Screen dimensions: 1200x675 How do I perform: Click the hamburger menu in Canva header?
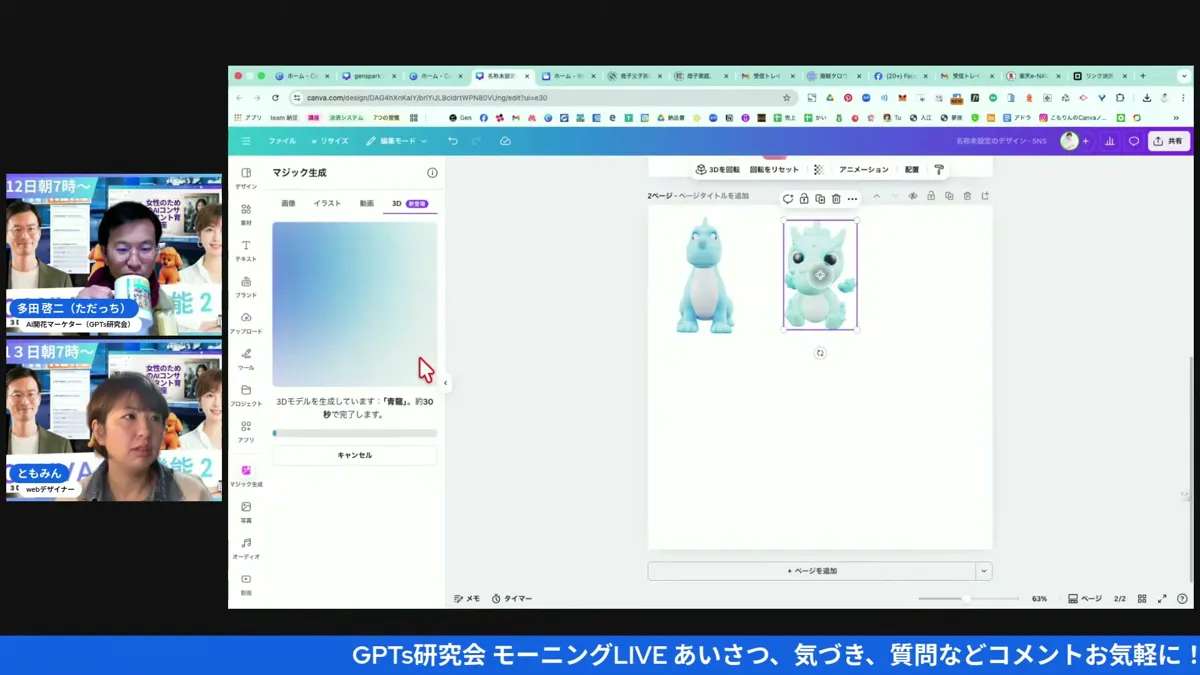coord(246,141)
